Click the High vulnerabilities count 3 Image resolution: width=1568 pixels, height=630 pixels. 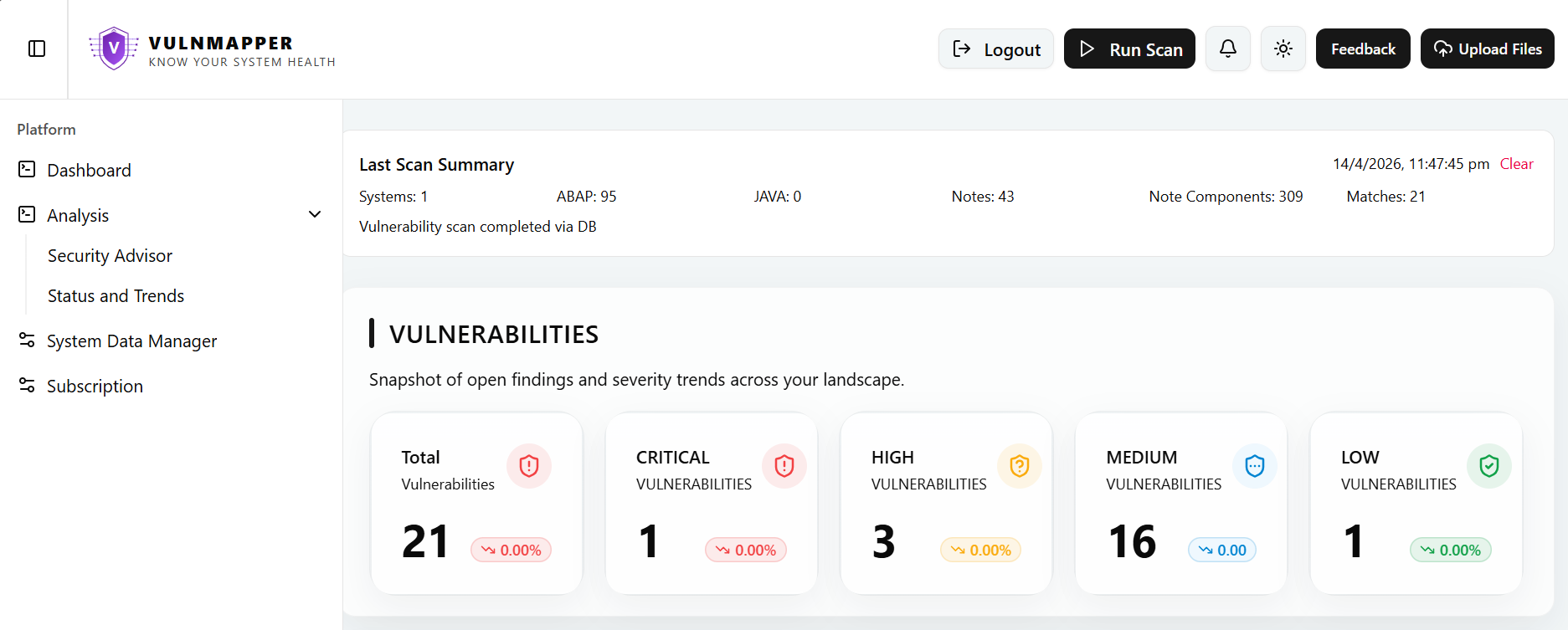point(884,542)
